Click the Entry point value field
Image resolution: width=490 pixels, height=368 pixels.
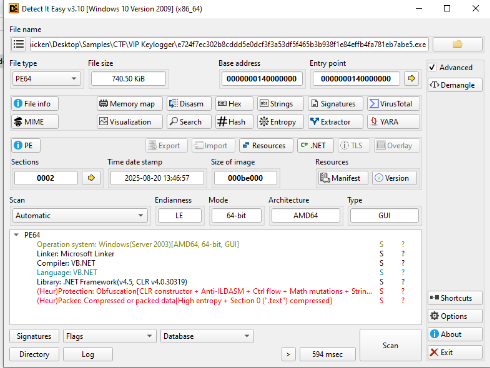point(356,79)
